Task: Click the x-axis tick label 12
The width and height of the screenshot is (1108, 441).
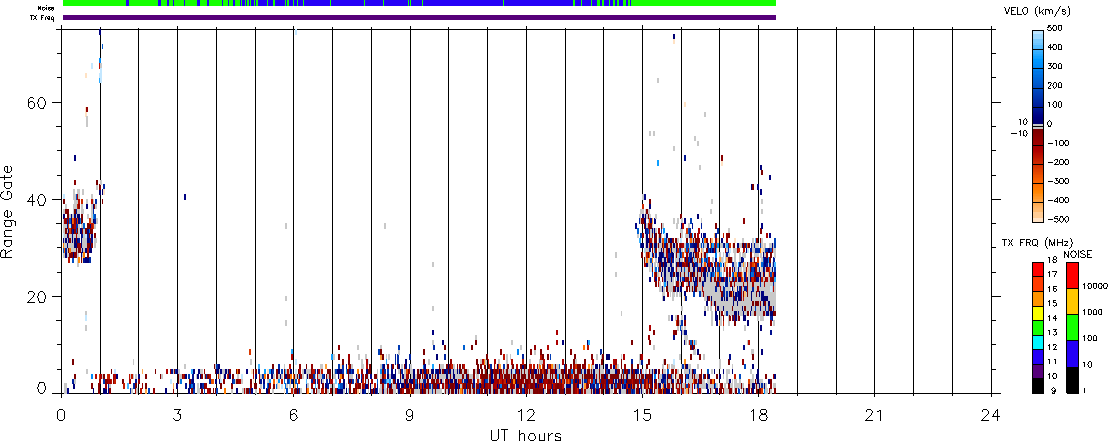Action: coord(526,414)
